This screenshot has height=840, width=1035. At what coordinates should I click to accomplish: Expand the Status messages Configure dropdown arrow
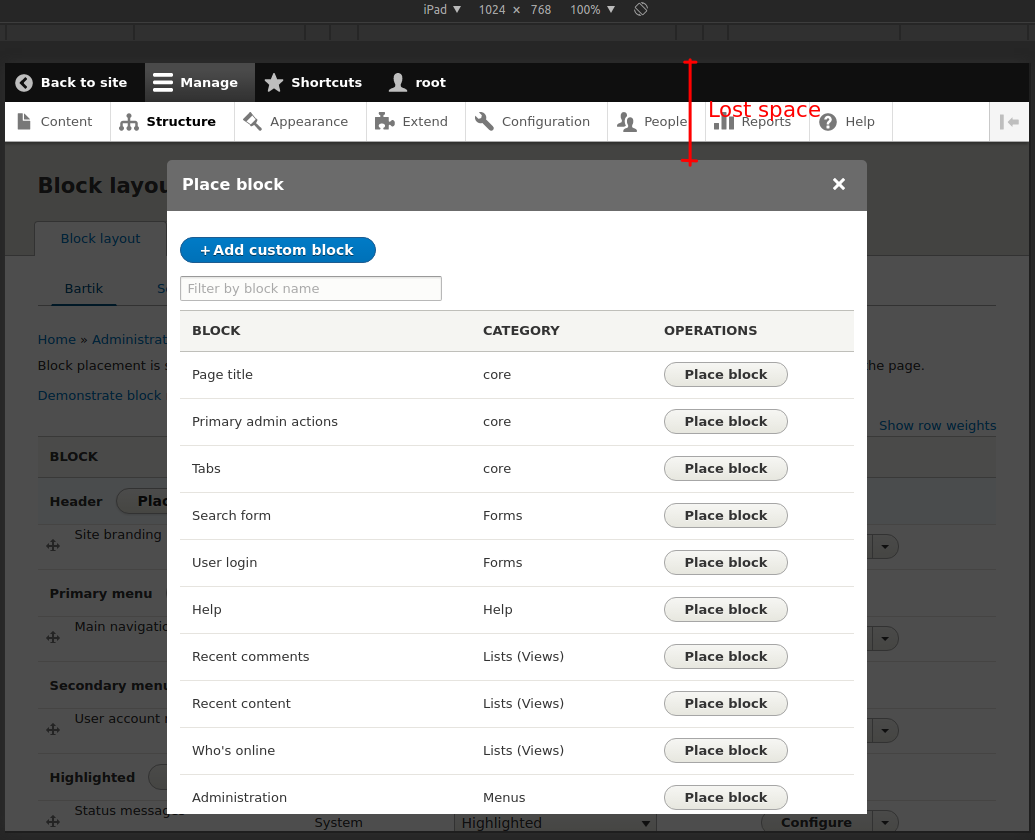885,822
